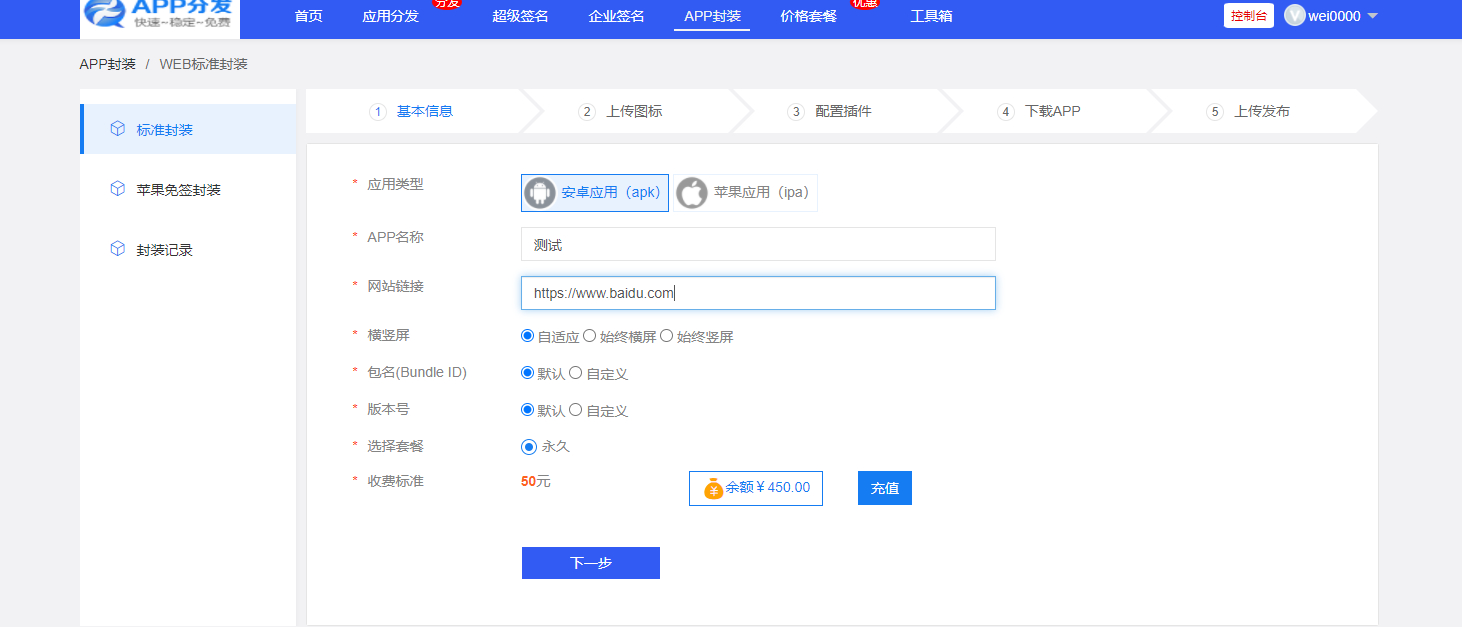1462x627 pixels.
Task: Switch to the 配置插件 step tab
Action: pyautogui.click(x=843, y=111)
